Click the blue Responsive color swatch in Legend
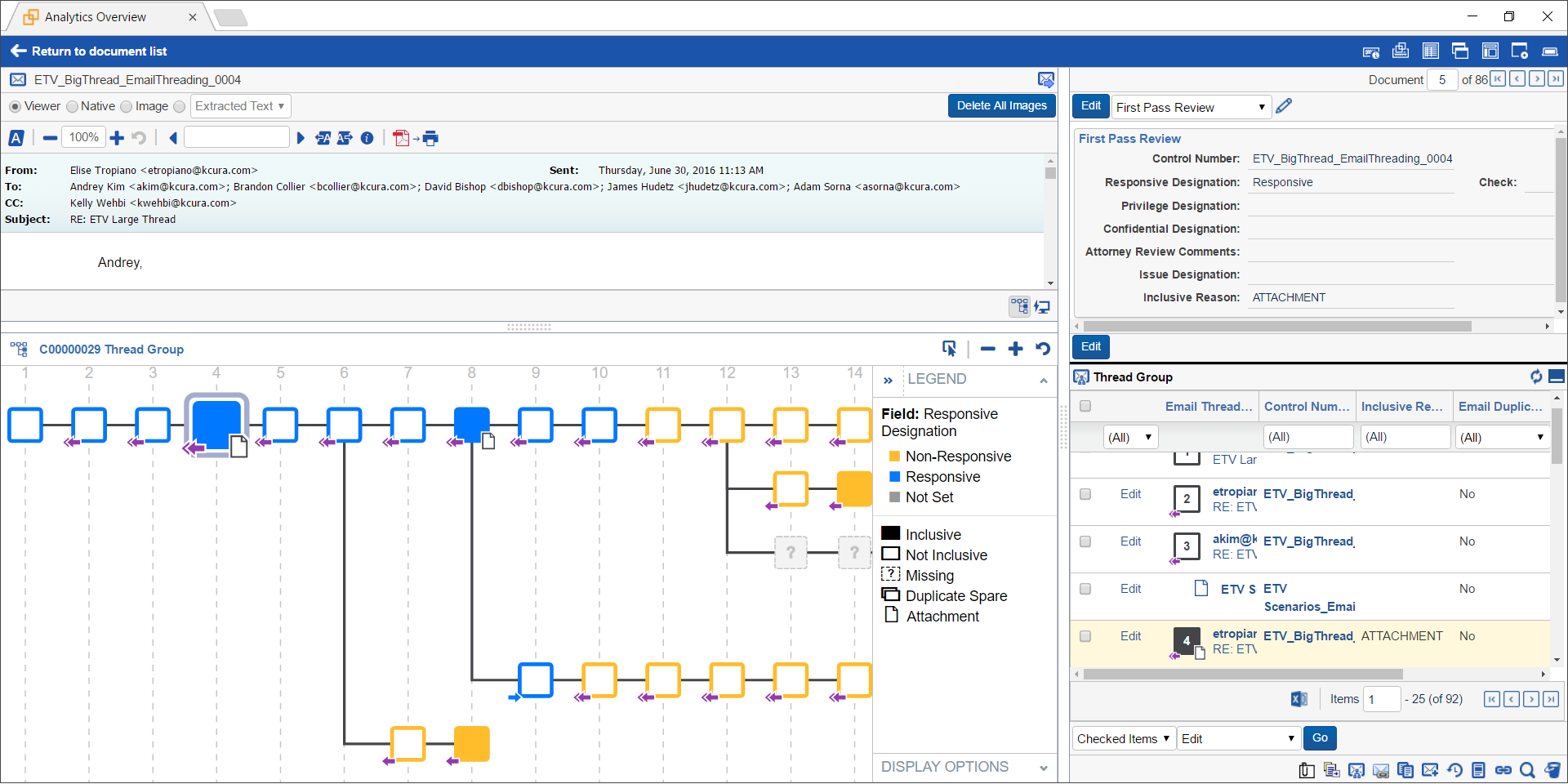This screenshot has width=1568, height=784. pyautogui.click(x=893, y=477)
